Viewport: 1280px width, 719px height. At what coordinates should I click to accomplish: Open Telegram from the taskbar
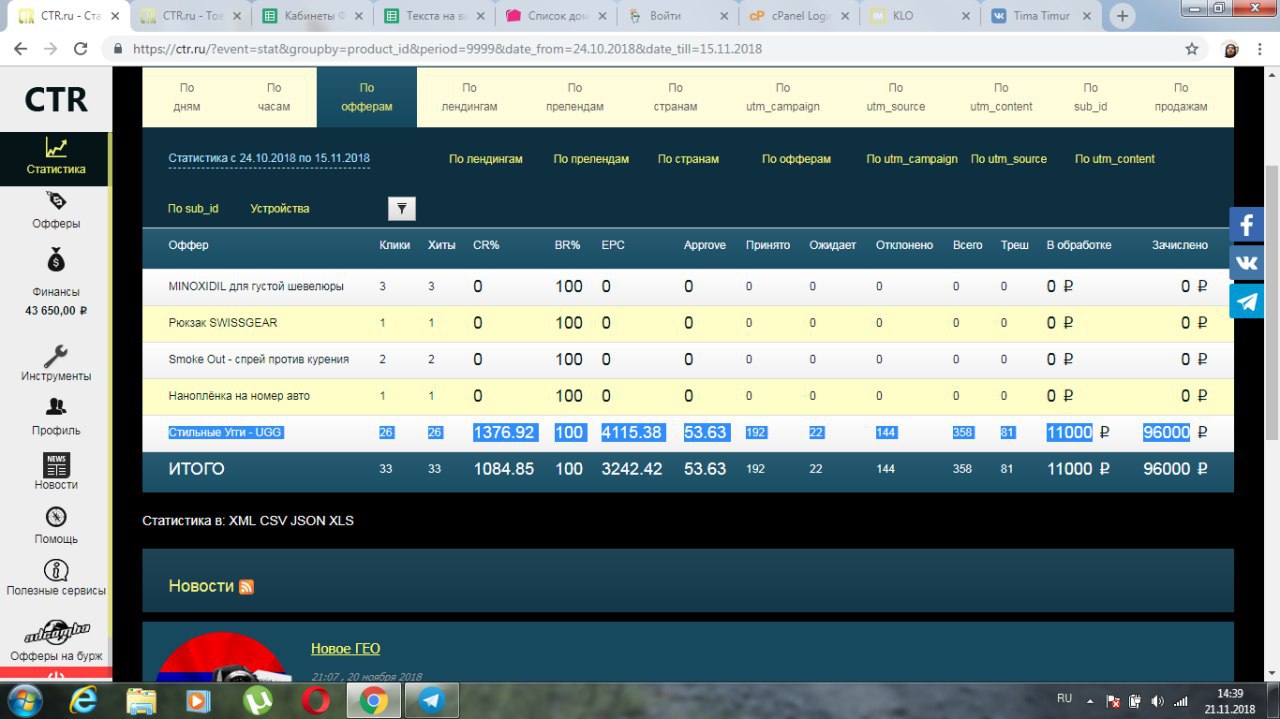[431, 699]
